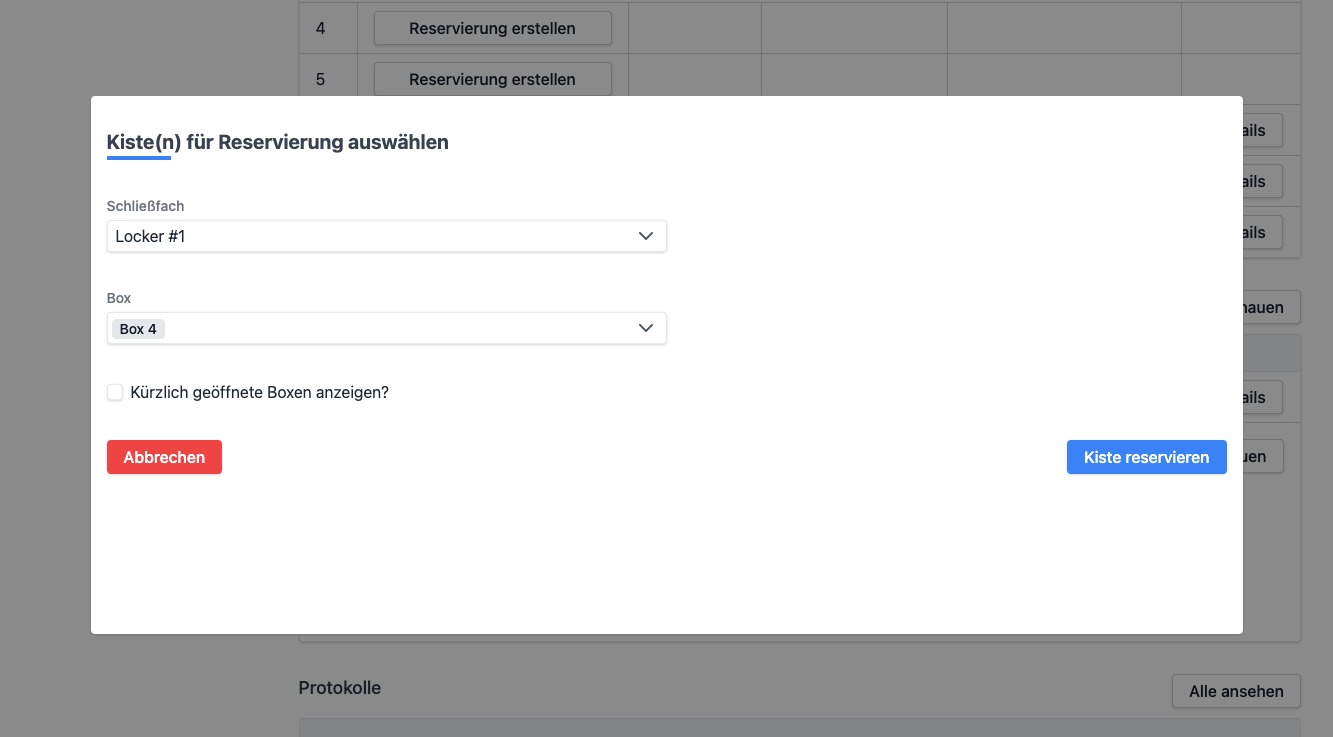This screenshot has height=737, width=1333.
Task: Click the 'Box' field label
Action: 119,298
